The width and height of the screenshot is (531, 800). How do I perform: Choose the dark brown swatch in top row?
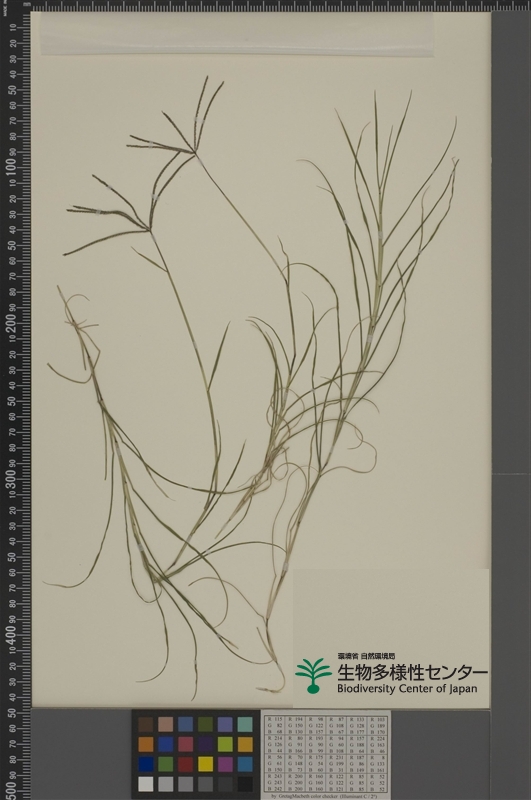click(145, 724)
